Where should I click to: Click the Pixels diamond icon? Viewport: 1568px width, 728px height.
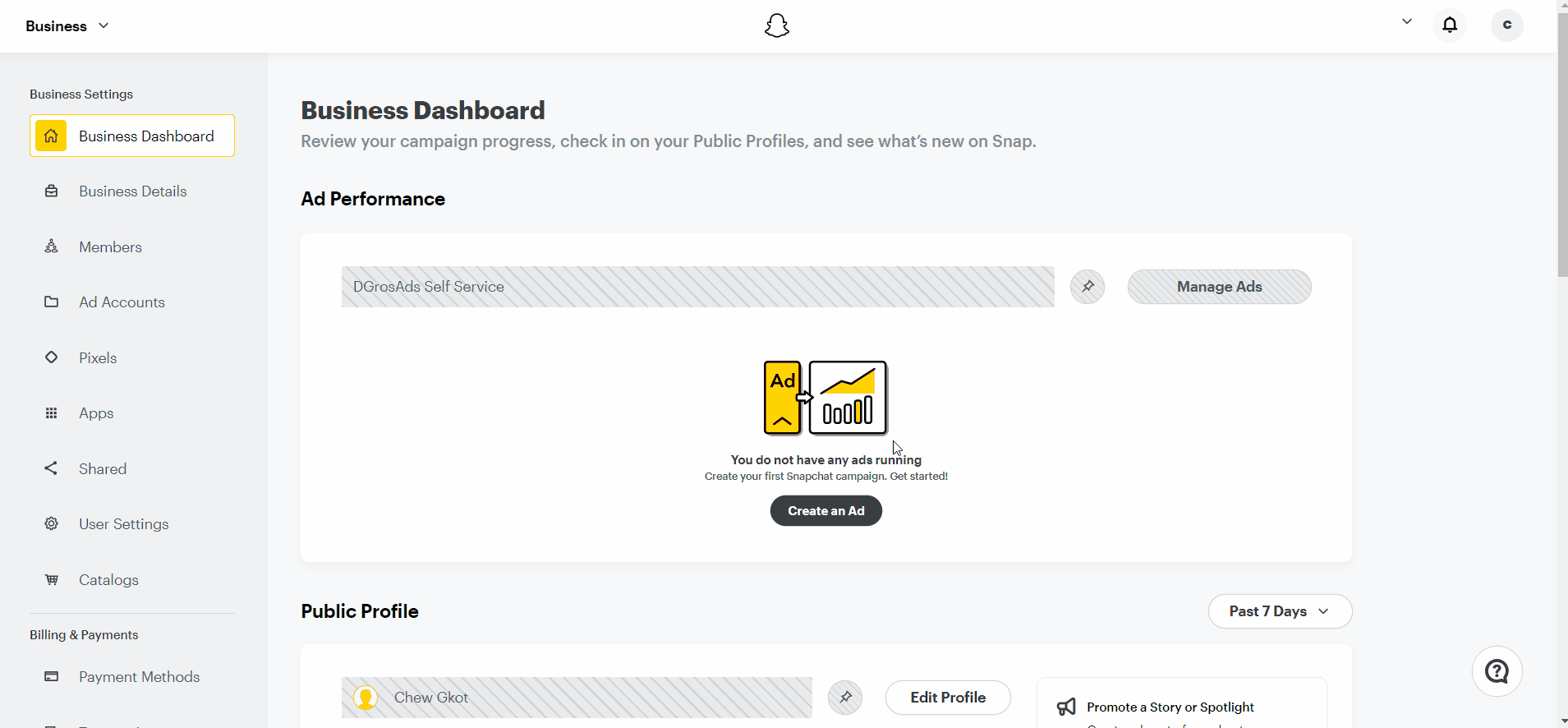(51, 357)
